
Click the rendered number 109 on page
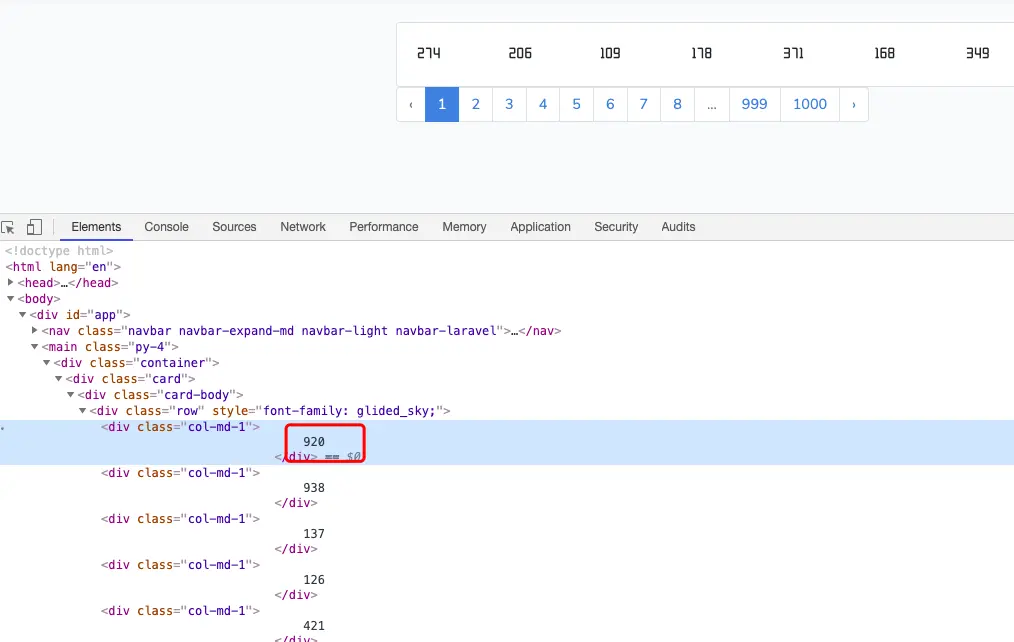(x=610, y=53)
